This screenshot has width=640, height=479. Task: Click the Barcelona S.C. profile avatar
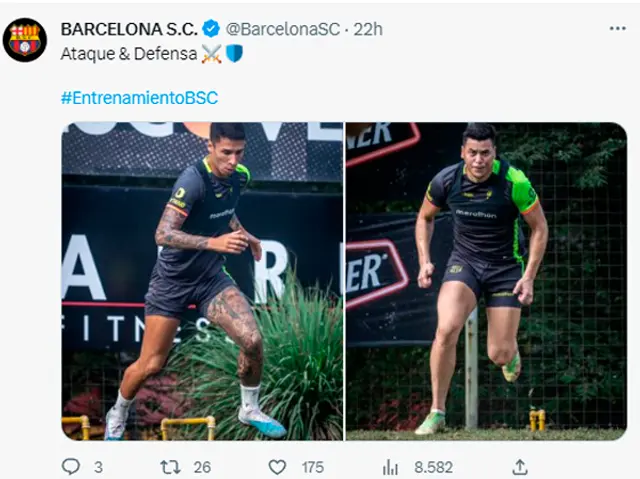pyautogui.click(x=25, y=39)
